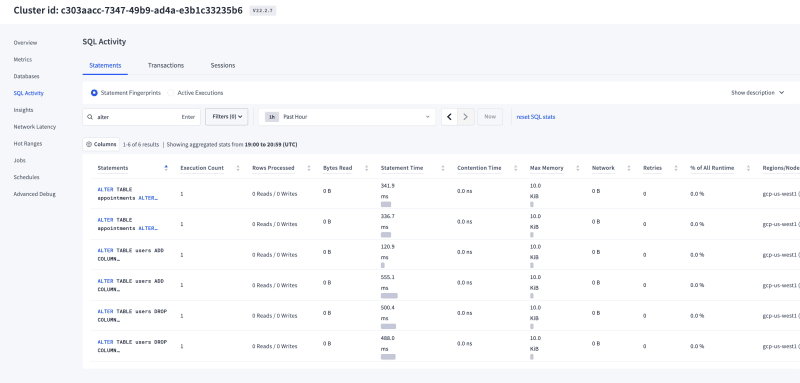This screenshot has width=800, height=383.
Task: Click the Now button
Action: (490, 117)
